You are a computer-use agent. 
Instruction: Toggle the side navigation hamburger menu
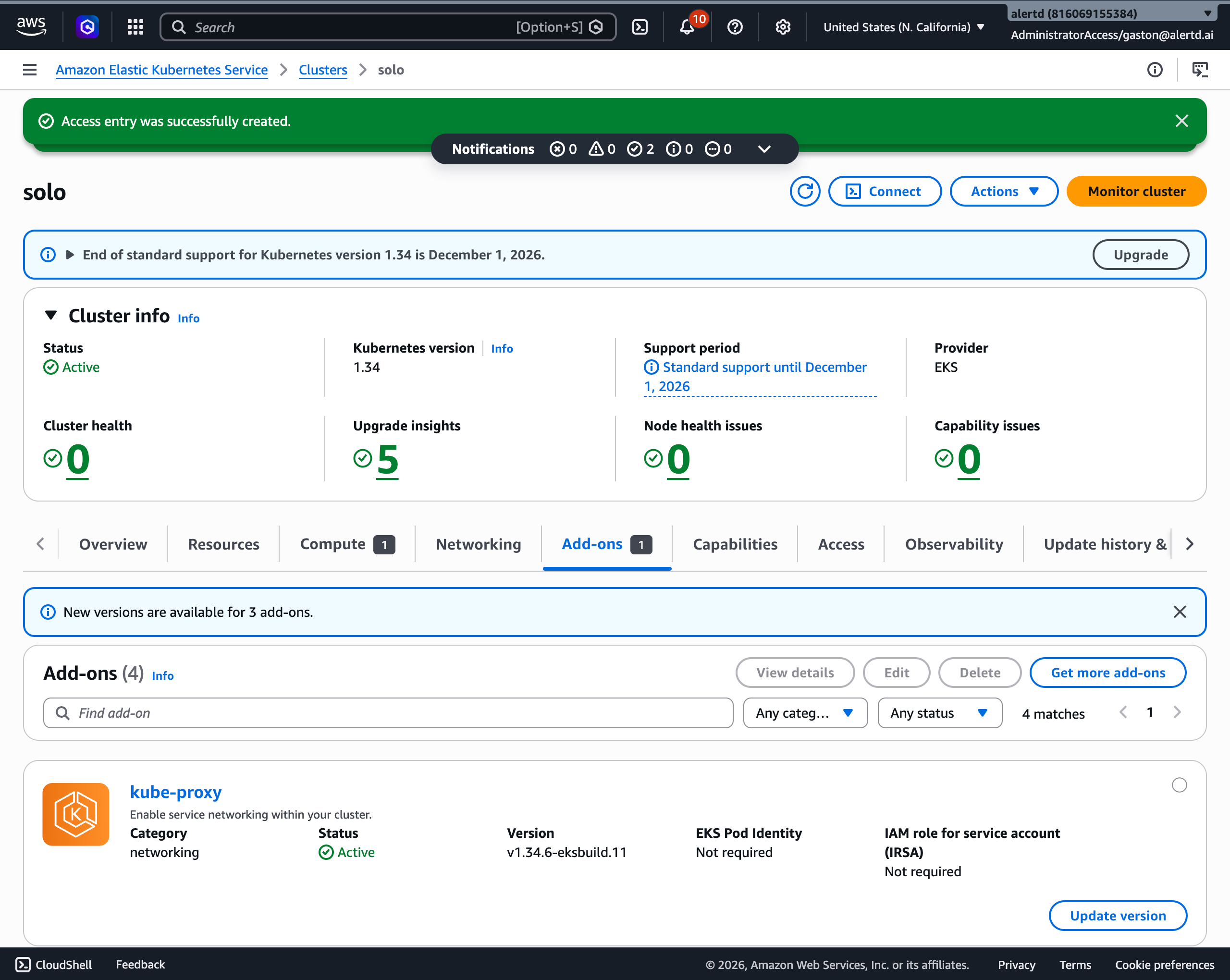30,70
